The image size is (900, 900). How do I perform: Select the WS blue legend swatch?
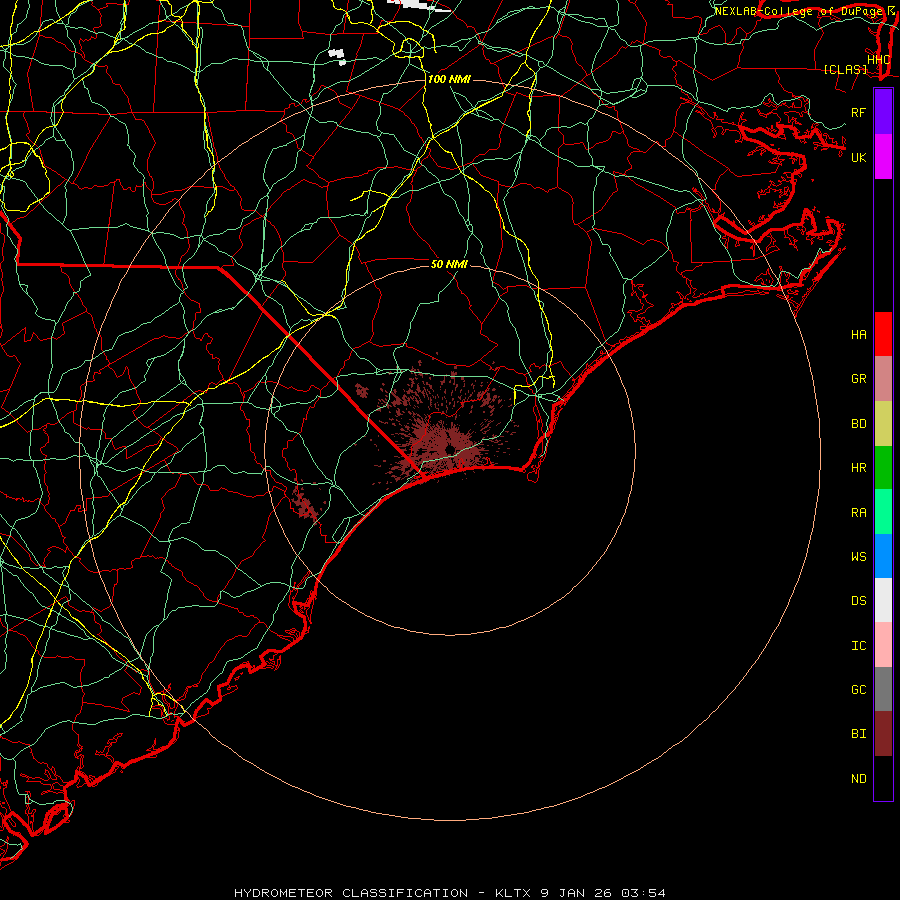[x=883, y=556]
